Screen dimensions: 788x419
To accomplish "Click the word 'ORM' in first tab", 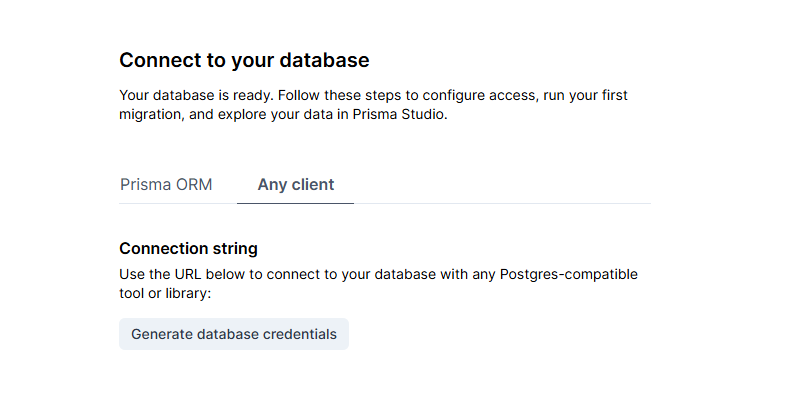I will pyautogui.click(x=194, y=185).
